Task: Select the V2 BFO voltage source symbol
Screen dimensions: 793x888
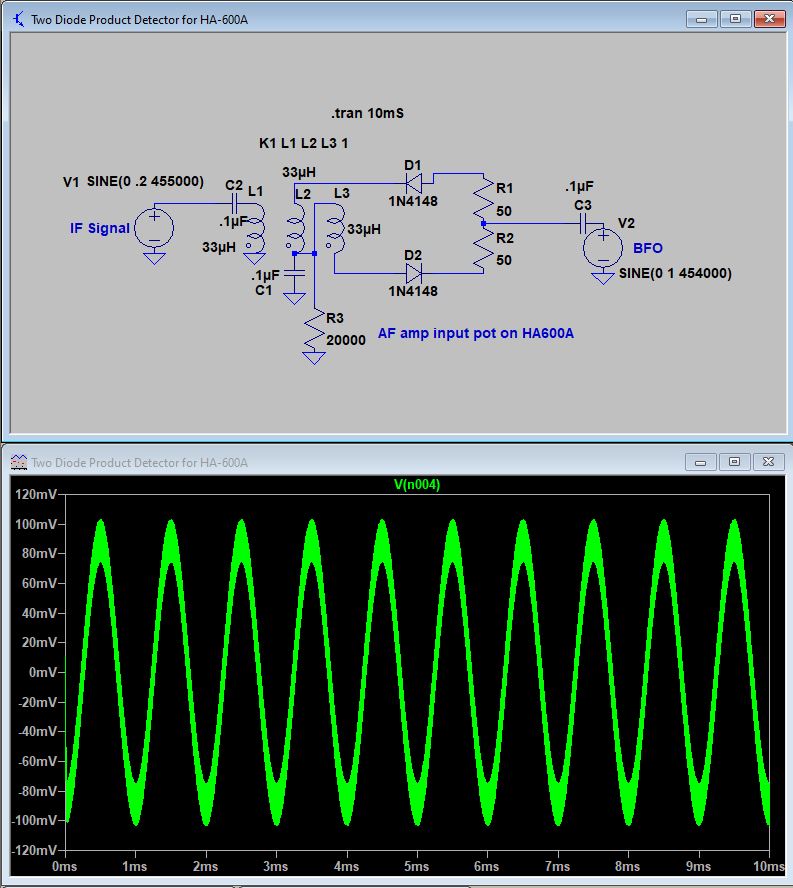Action: [603, 246]
